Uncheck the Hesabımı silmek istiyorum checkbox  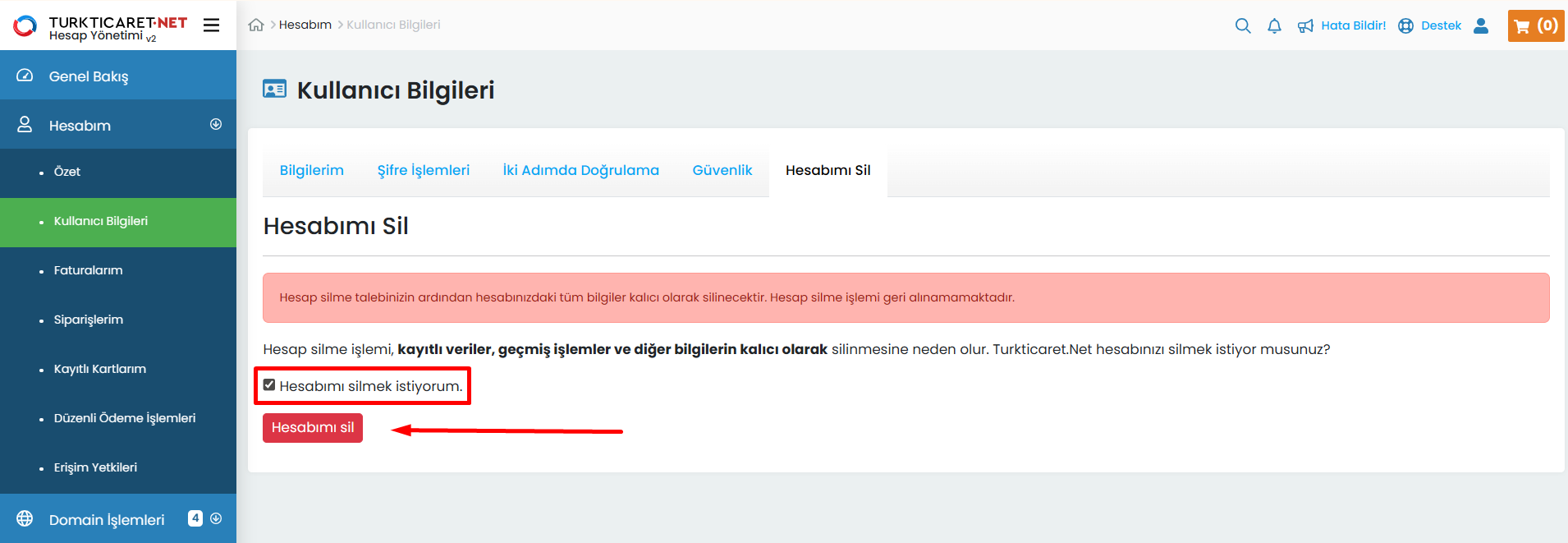(x=269, y=385)
